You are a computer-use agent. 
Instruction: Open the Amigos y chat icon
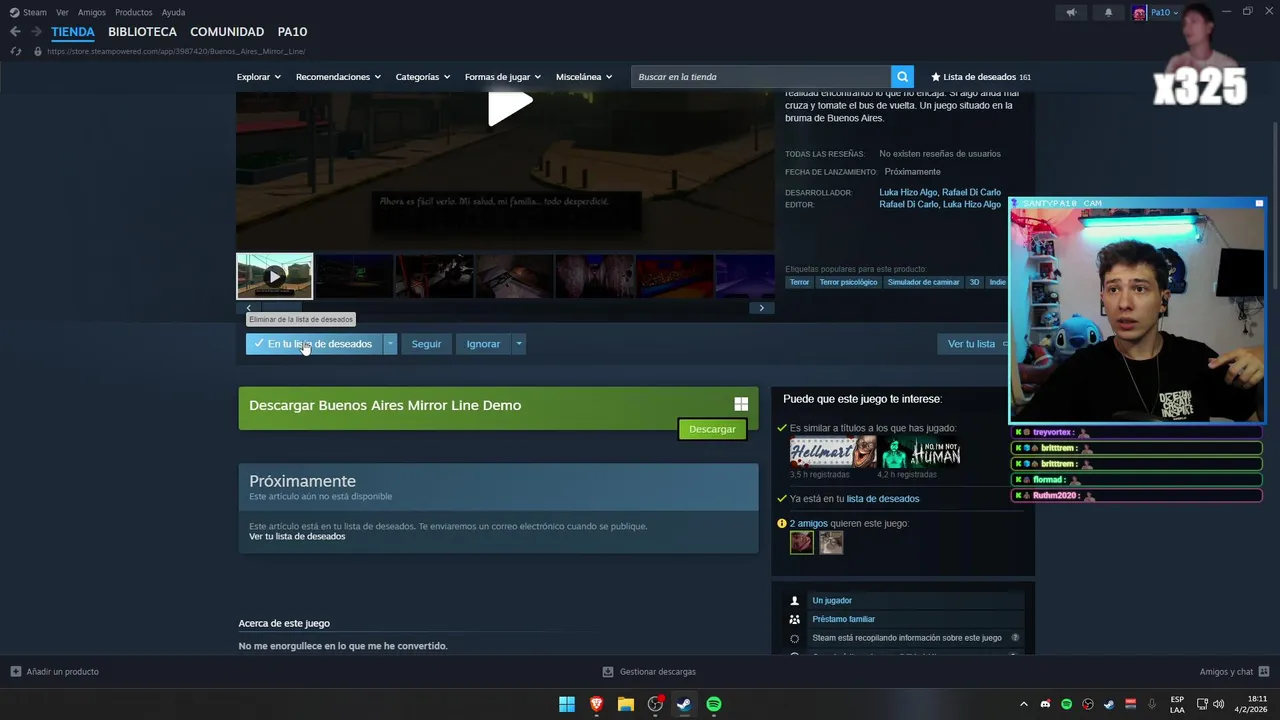pyautogui.click(x=1264, y=671)
